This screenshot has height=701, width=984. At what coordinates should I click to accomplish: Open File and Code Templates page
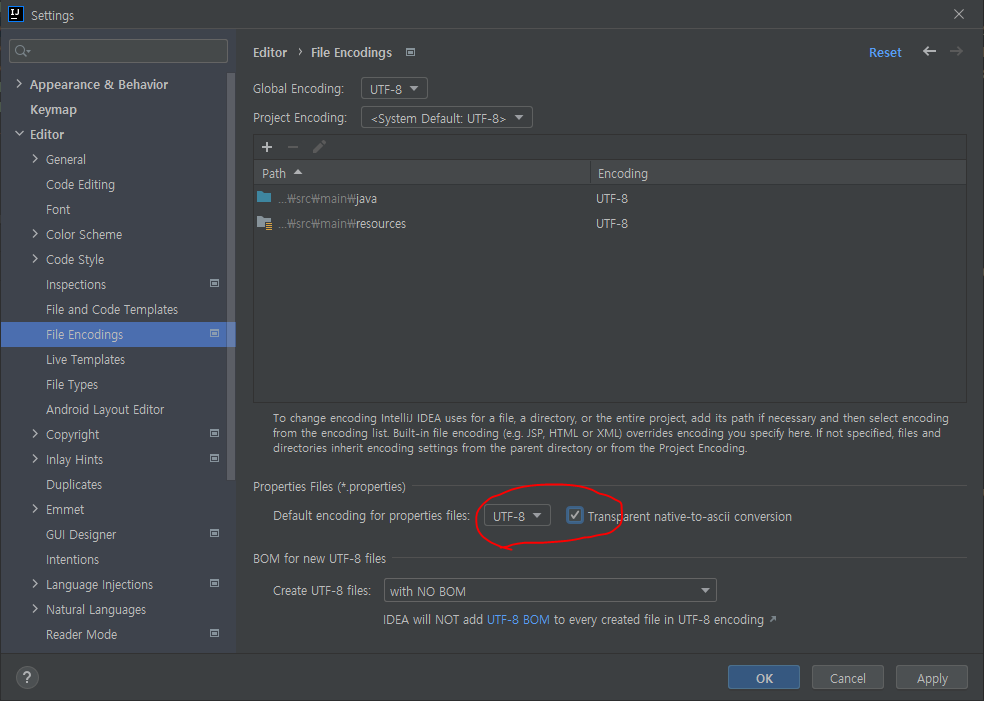click(x=112, y=309)
